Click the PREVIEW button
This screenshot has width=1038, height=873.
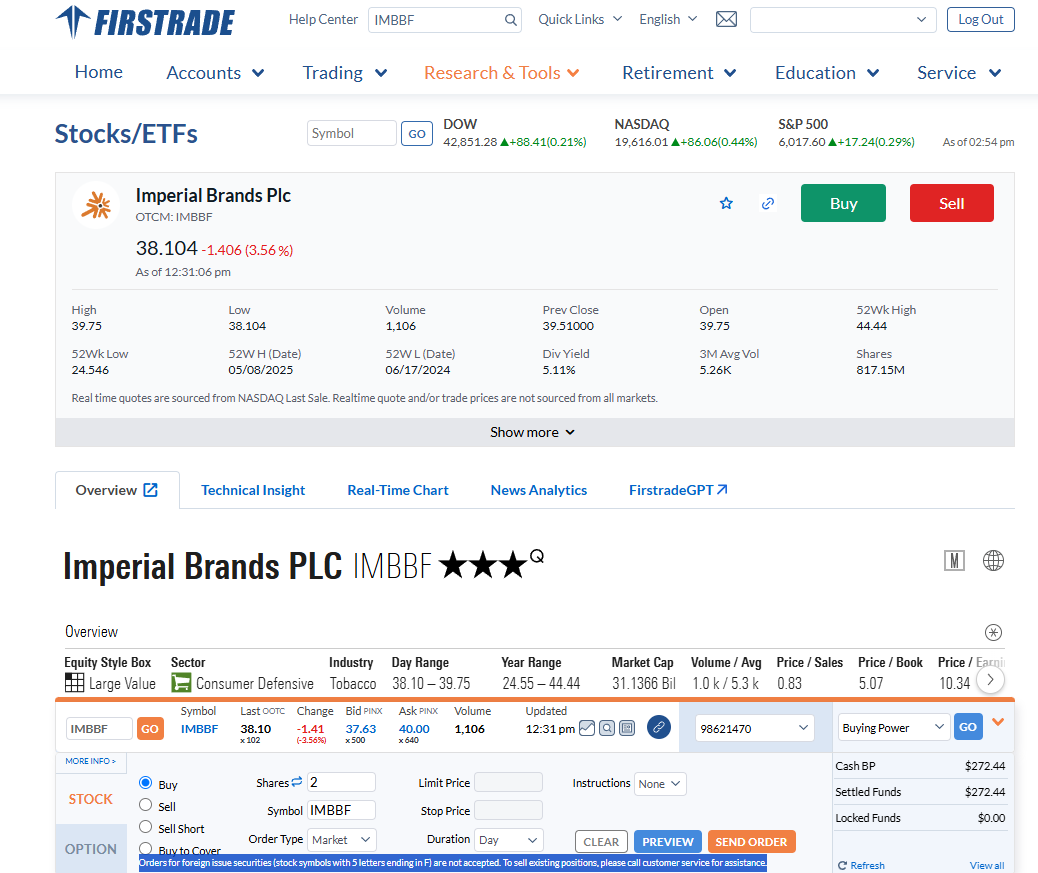668,842
